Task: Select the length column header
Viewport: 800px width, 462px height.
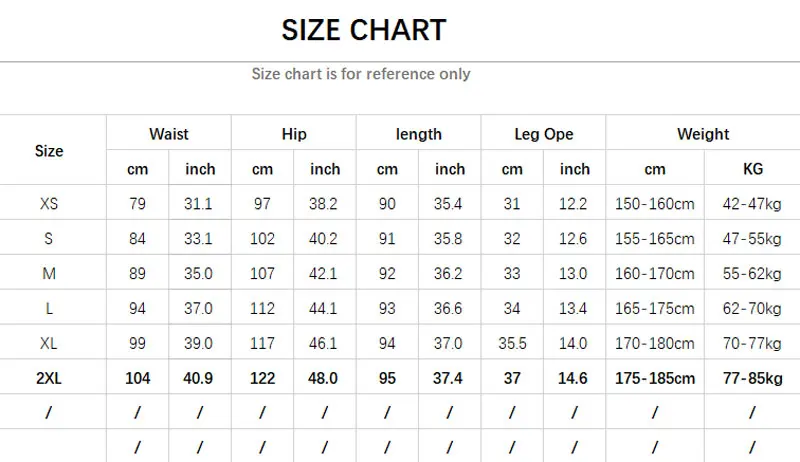Action: point(419,134)
